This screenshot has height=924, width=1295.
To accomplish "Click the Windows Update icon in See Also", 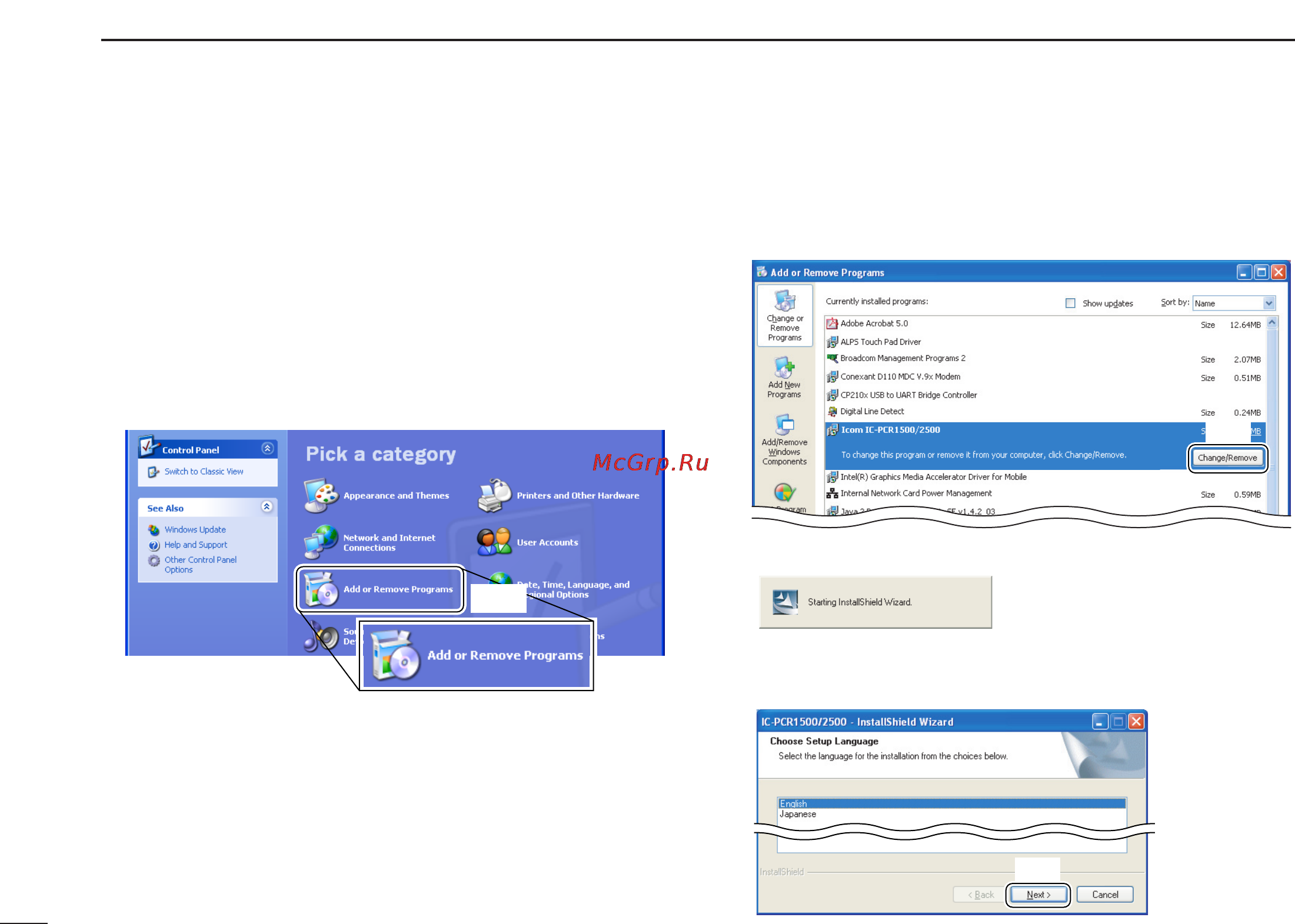I will (x=154, y=529).
